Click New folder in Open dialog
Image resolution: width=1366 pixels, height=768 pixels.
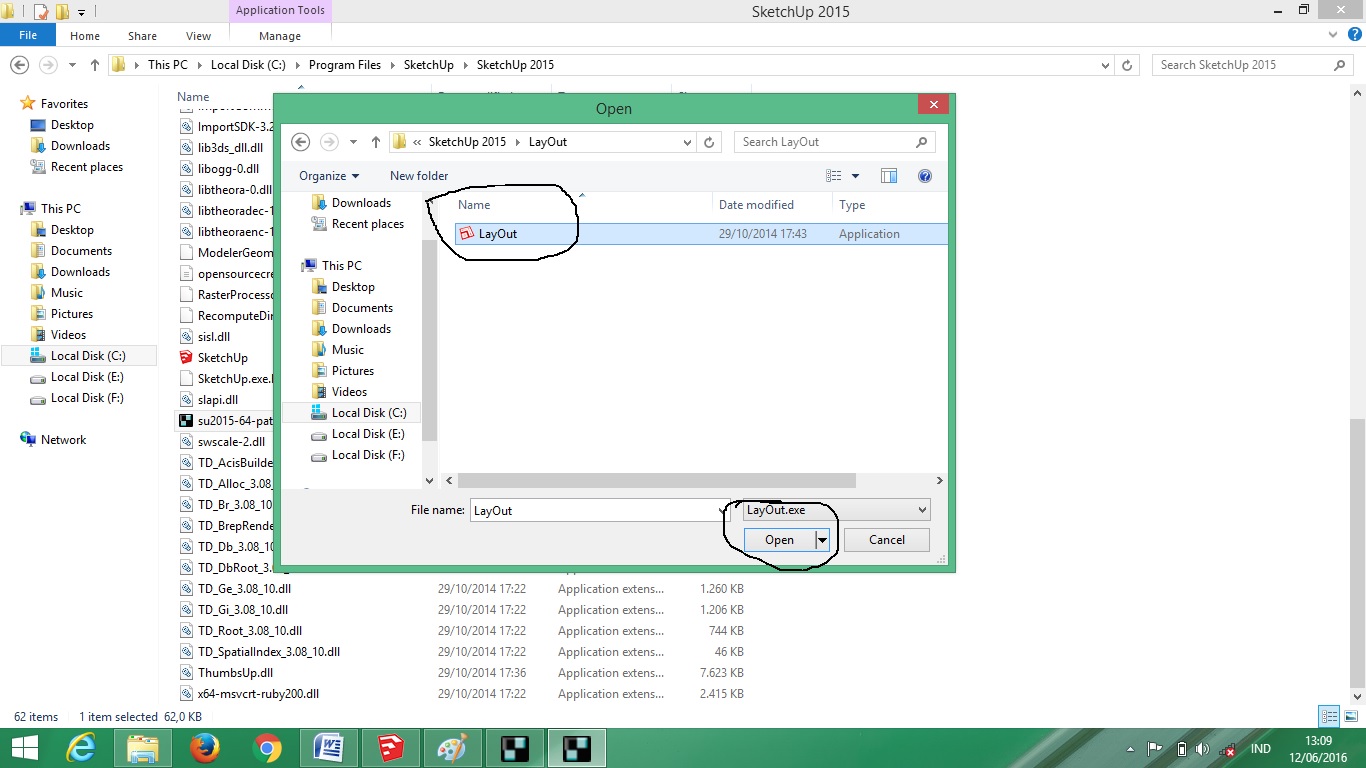click(419, 176)
